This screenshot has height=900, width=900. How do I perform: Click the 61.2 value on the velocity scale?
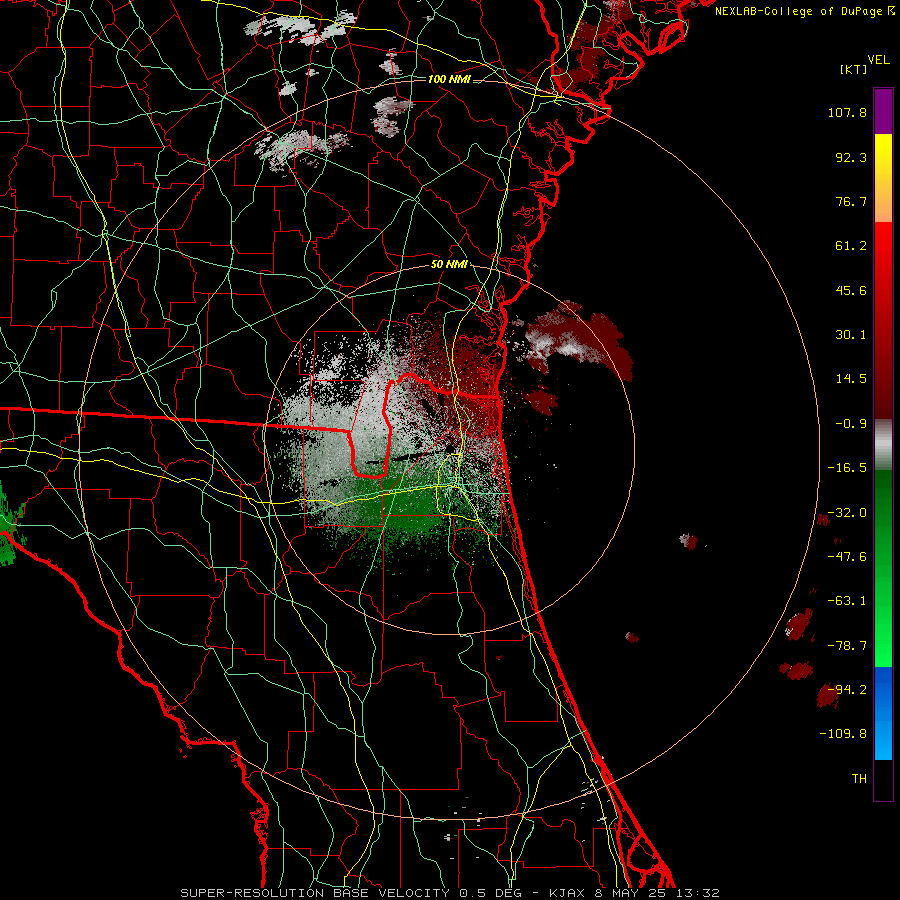851,246
